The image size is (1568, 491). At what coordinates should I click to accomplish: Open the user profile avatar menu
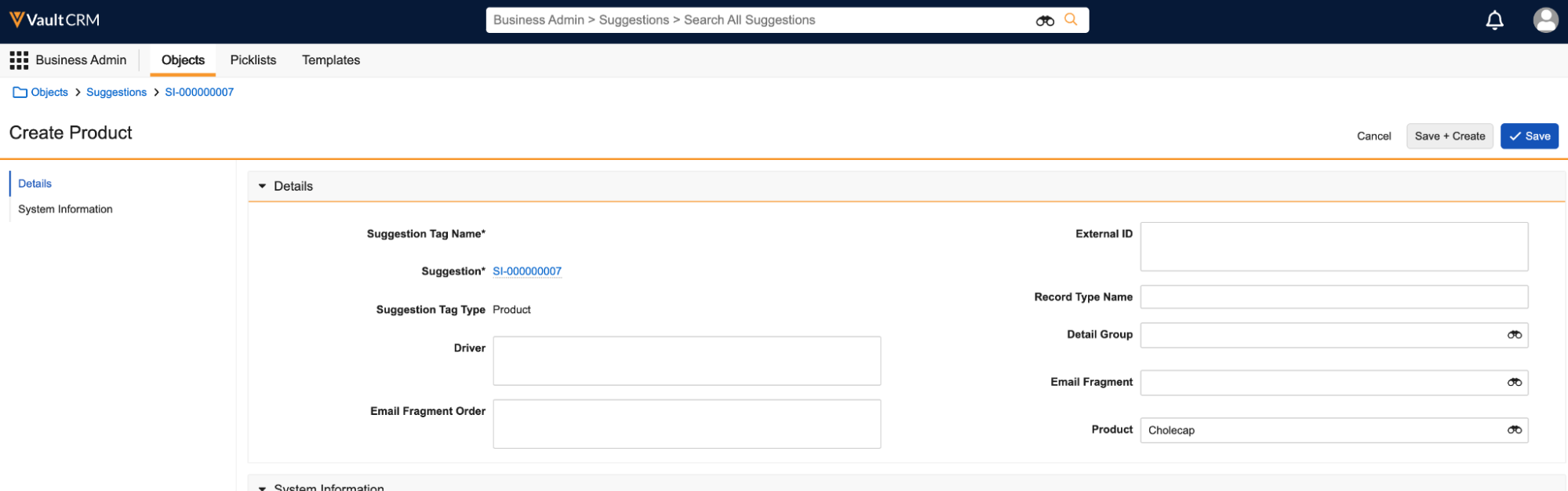pyautogui.click(x=1545, y=20)
